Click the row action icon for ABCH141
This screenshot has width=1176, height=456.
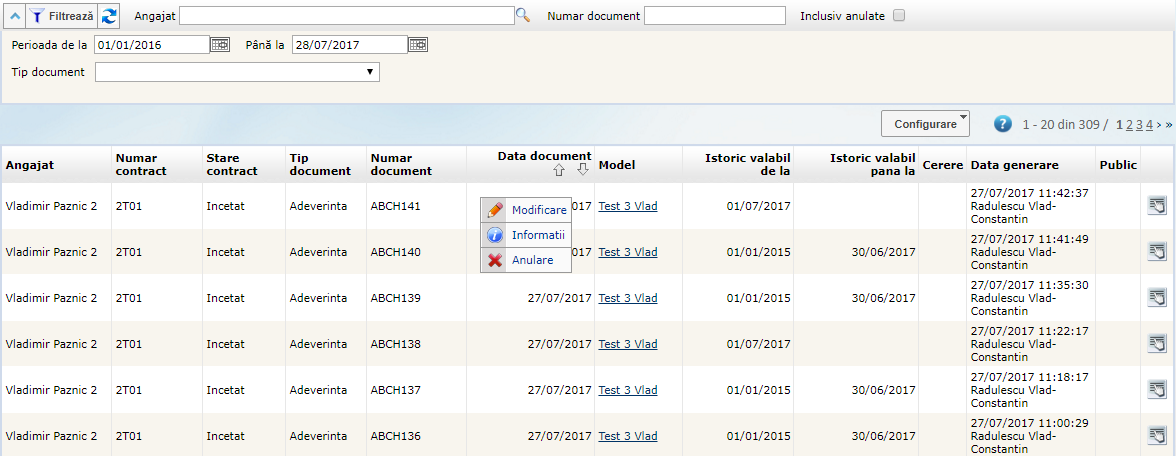pyautogui.click(x=1157, y=206)
